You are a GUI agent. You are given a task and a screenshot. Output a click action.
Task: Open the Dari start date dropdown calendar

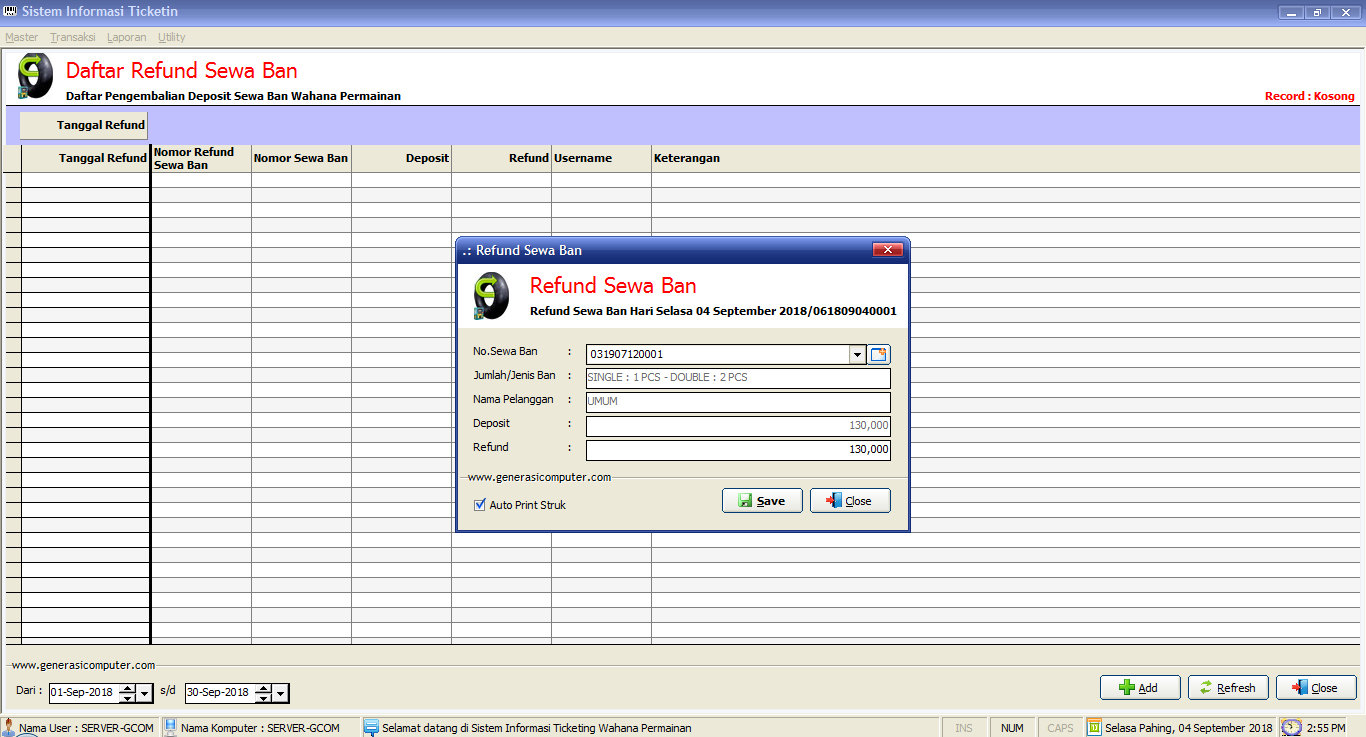144,693
